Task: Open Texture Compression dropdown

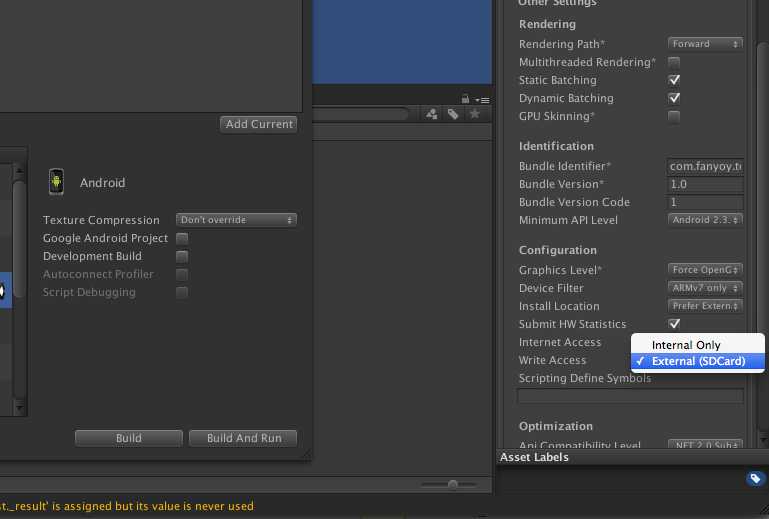Action: click(236, 220)
